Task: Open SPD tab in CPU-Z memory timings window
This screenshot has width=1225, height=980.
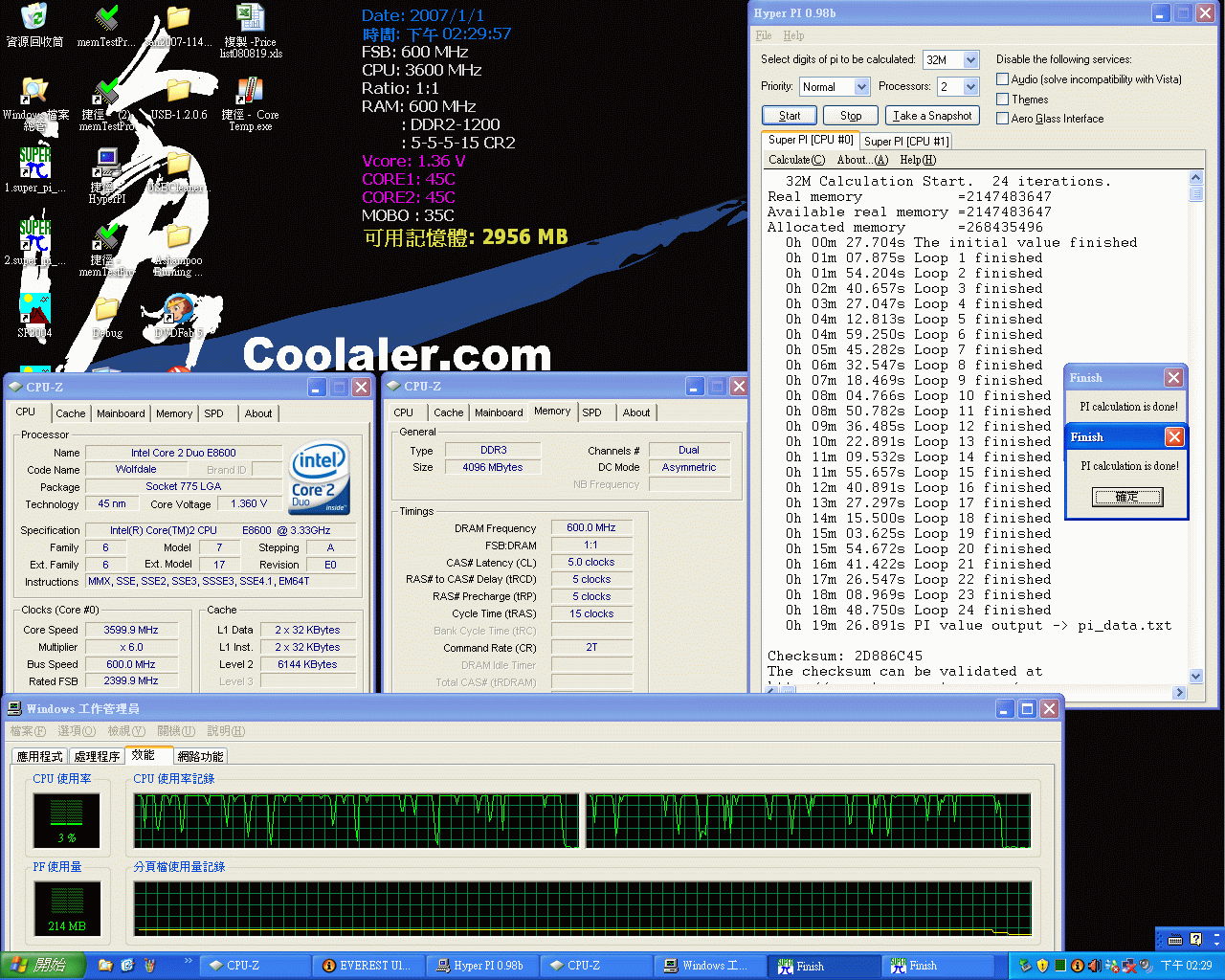Action: click(592, 413)
